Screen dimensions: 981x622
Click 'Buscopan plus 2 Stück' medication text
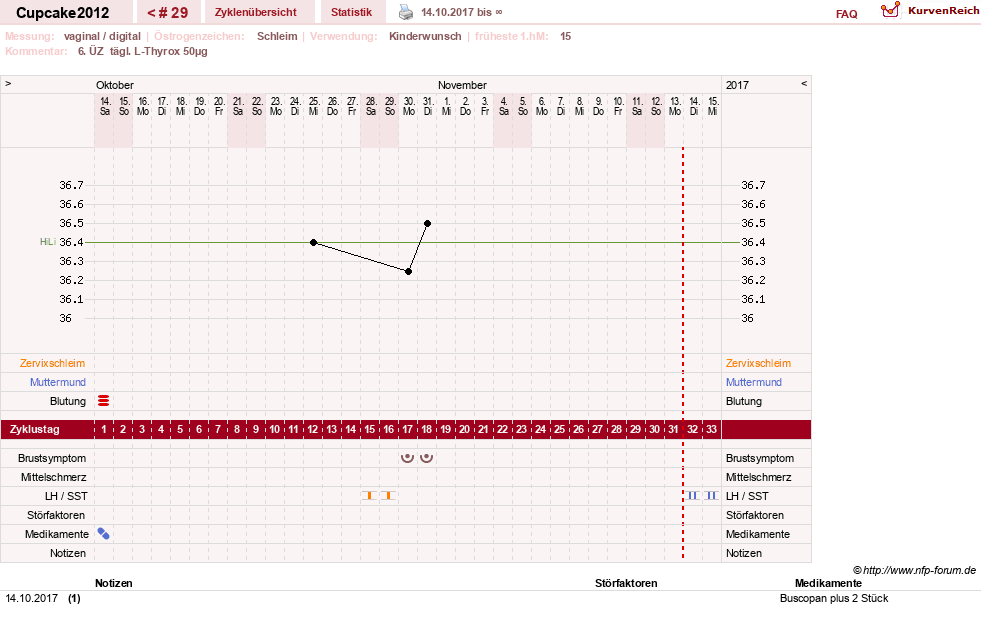pyautogui.click(x=834, y=598)
